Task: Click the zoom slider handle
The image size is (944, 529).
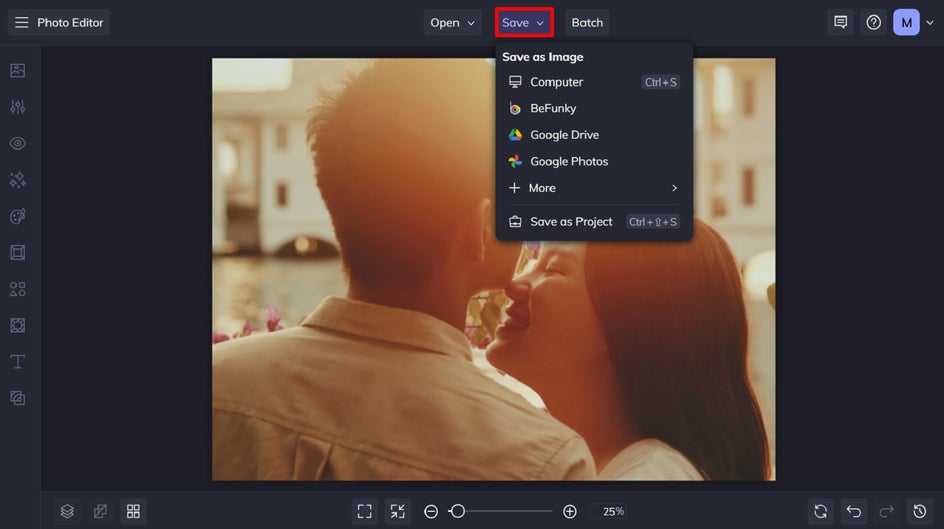Action: 458,511
